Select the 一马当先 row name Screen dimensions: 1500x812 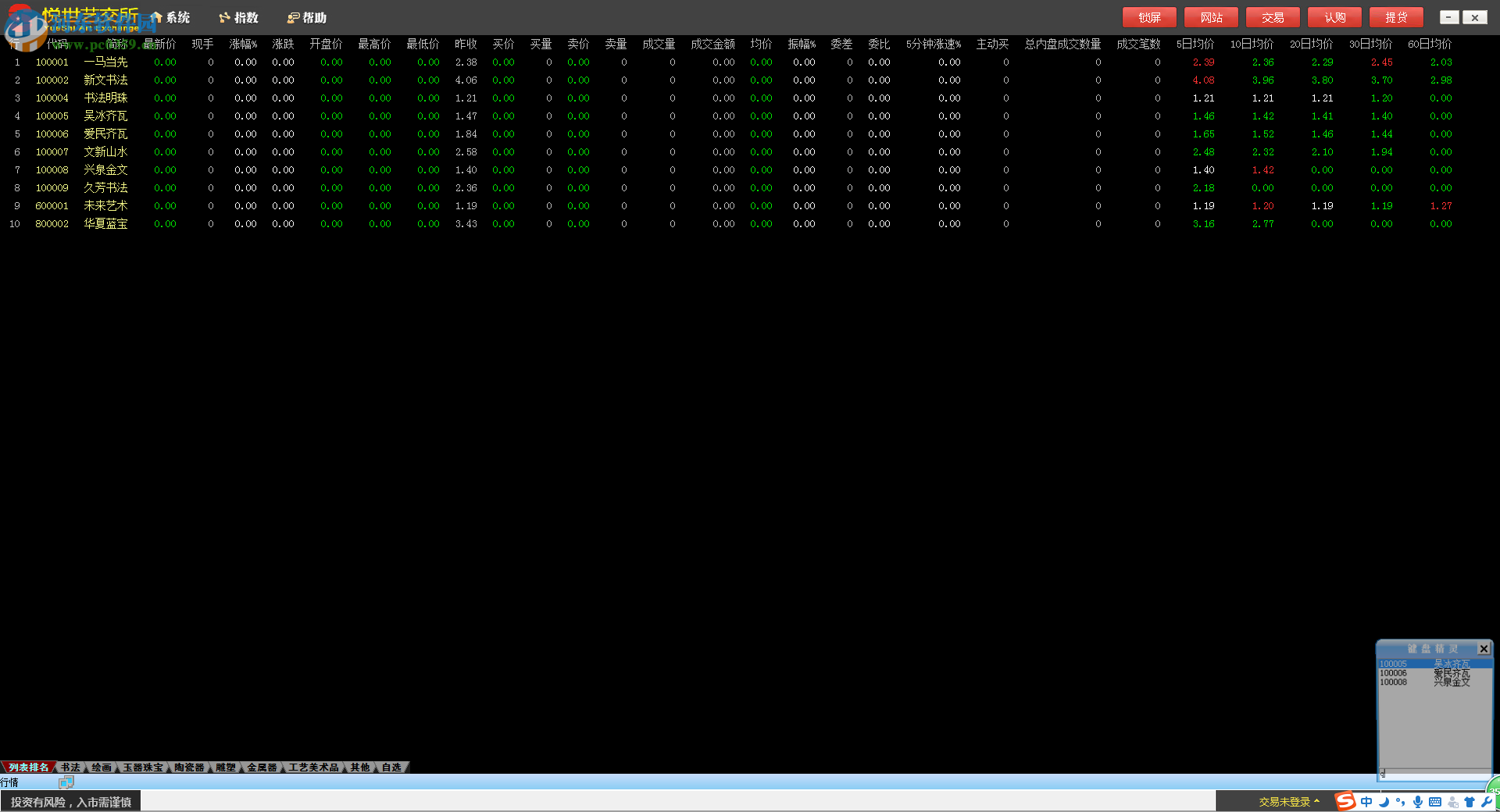coord(105,62)
